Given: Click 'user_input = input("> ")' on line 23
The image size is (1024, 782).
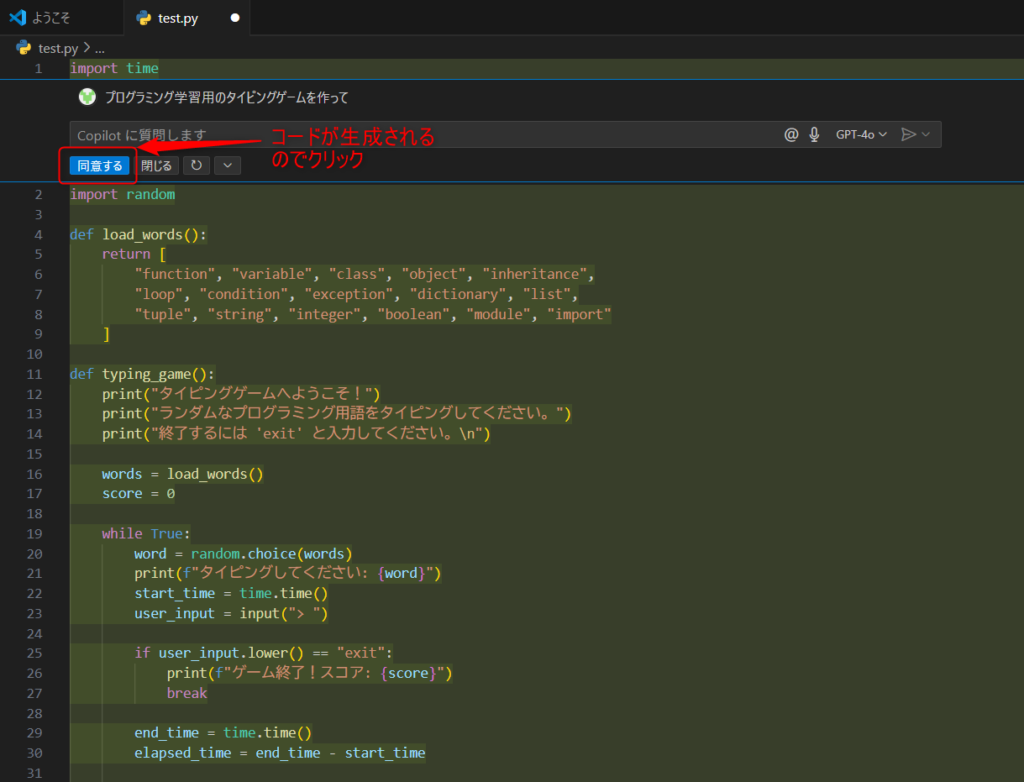Looking at the screenshot, I should 231,613.
